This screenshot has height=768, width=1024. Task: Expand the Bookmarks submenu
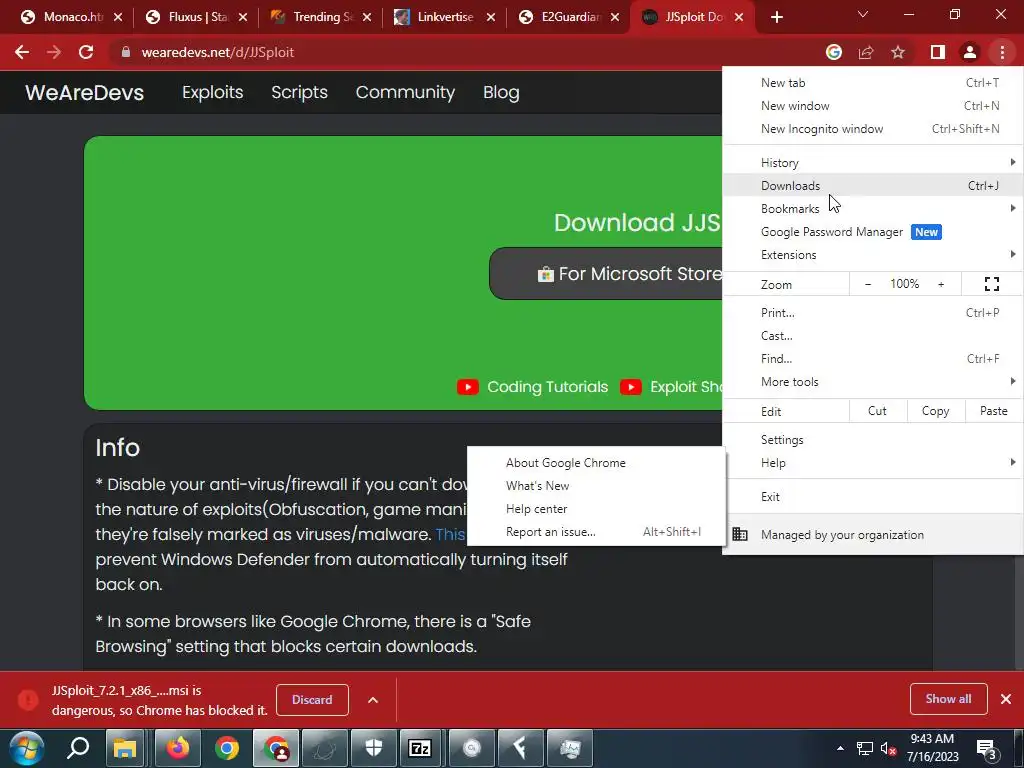(x=873, y=208)
